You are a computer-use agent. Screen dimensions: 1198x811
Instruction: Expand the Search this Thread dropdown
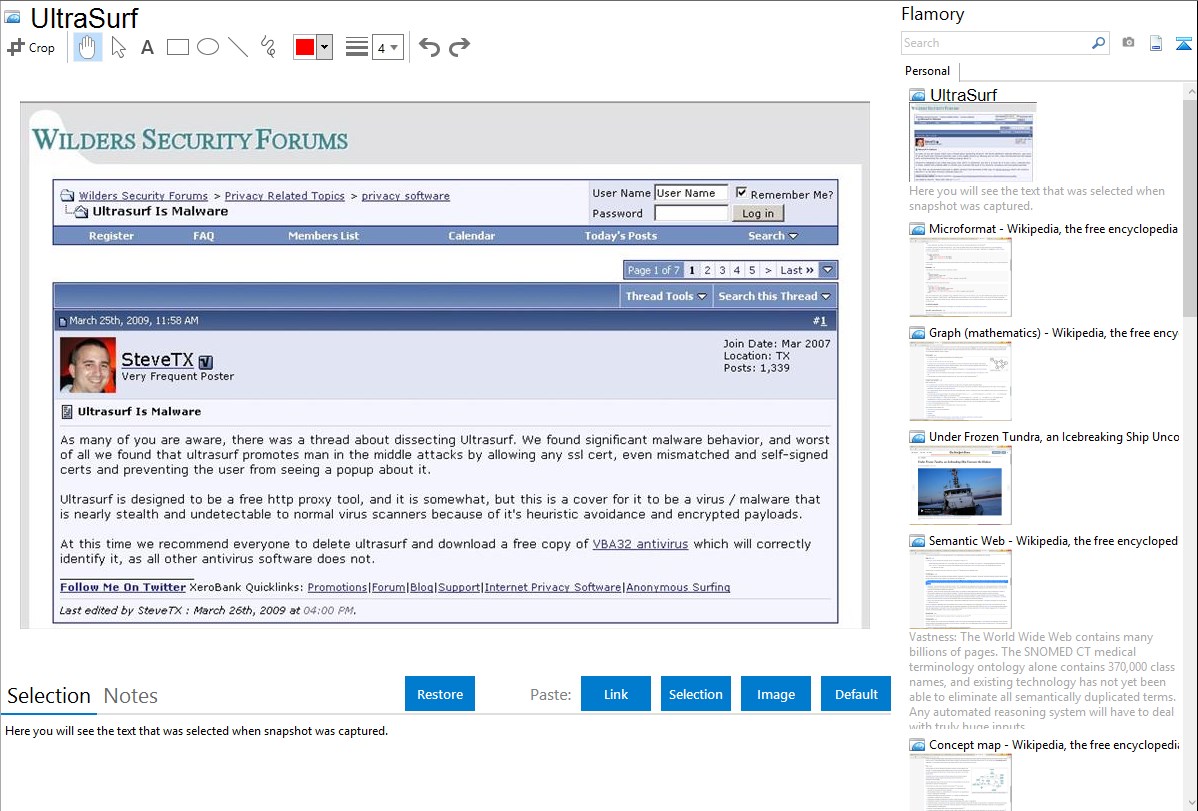click(774, 296)
